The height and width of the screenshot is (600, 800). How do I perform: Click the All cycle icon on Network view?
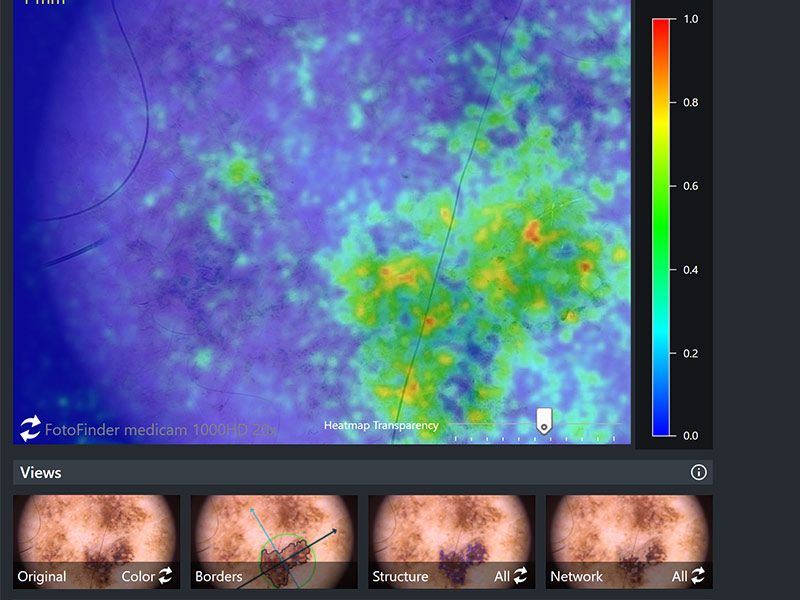(x=697, y=576)
